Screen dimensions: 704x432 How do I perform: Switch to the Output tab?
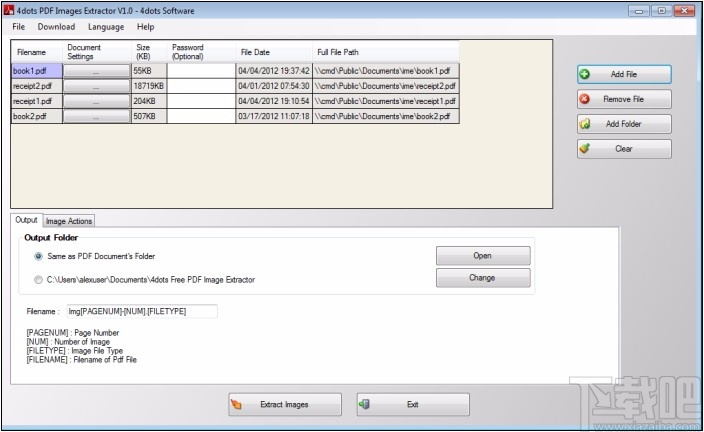(x=26, y=220)
